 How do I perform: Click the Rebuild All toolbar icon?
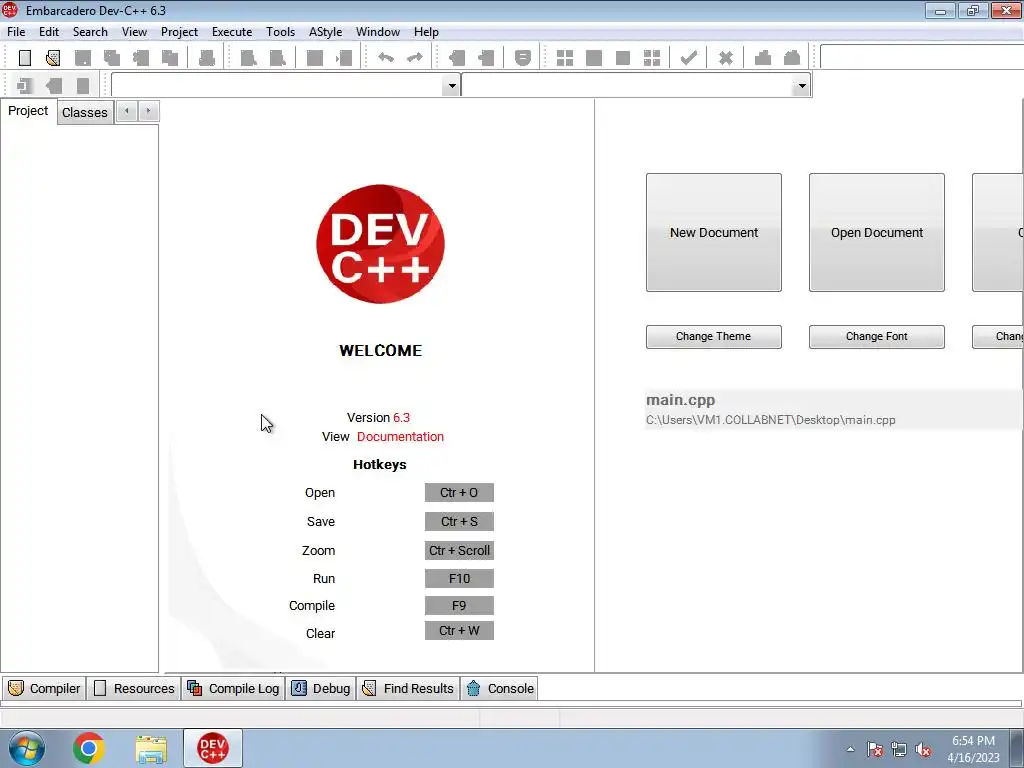tap(652, 58)
